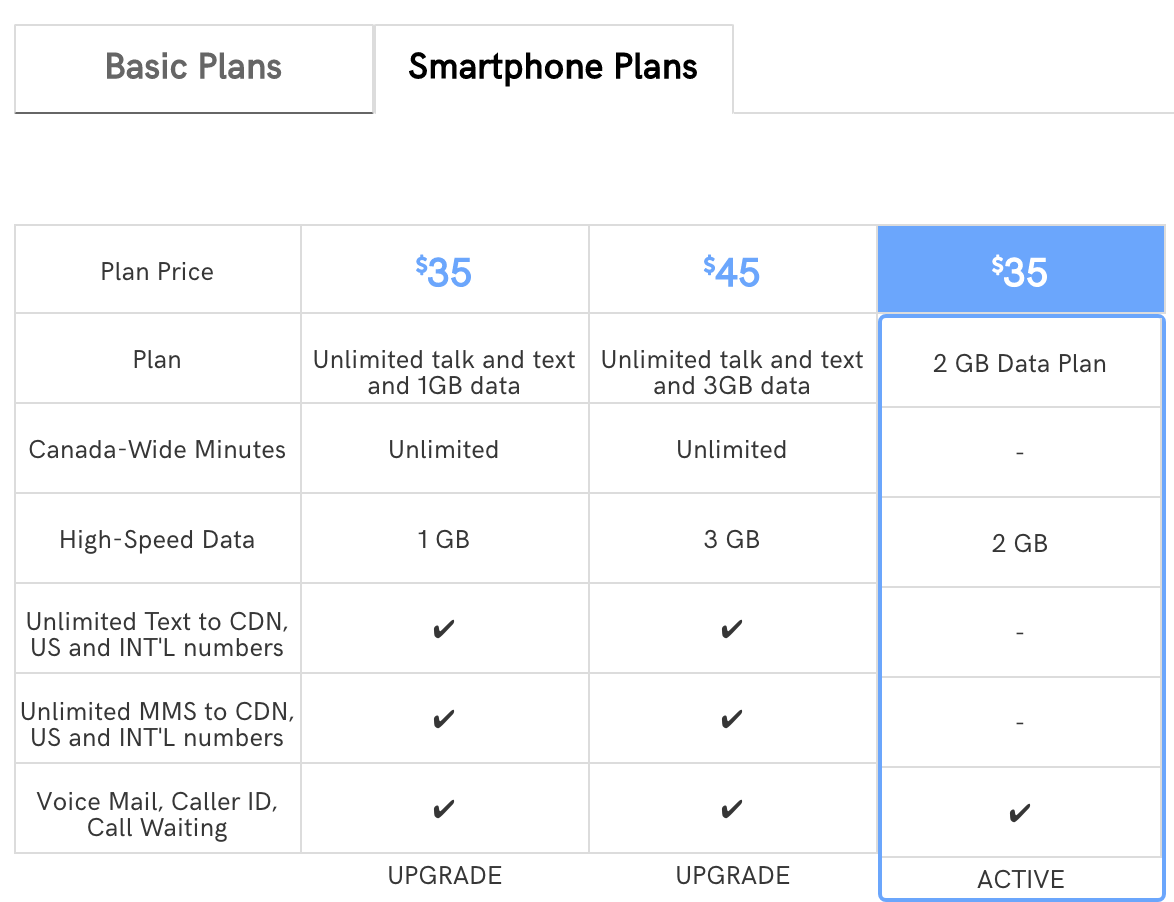Click the "High-Speed Data" row label
The height and width of the screenshot is (902, 1174).
tap(157, 540)
